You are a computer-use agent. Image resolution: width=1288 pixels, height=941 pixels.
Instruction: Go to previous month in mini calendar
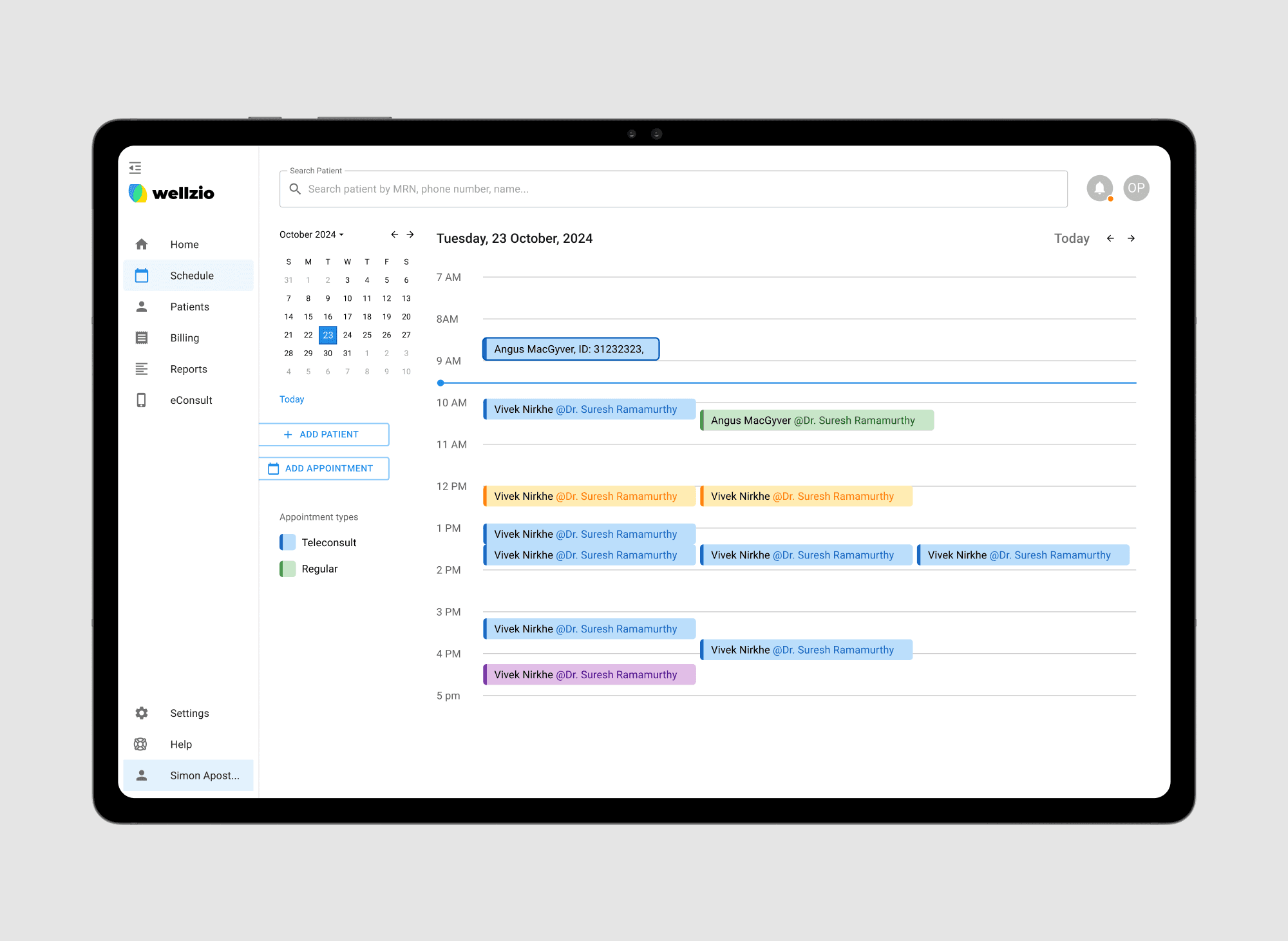[x=394, y=234]
